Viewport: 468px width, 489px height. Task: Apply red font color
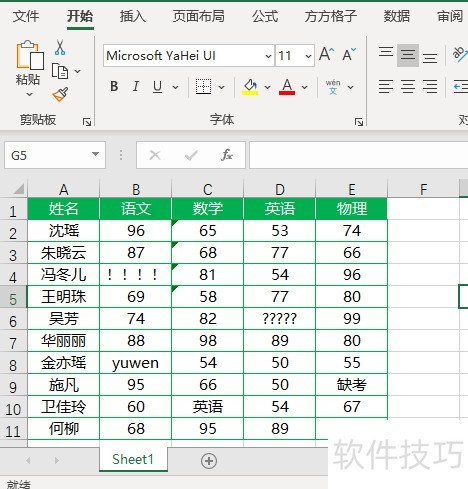[x=287, y=87]
